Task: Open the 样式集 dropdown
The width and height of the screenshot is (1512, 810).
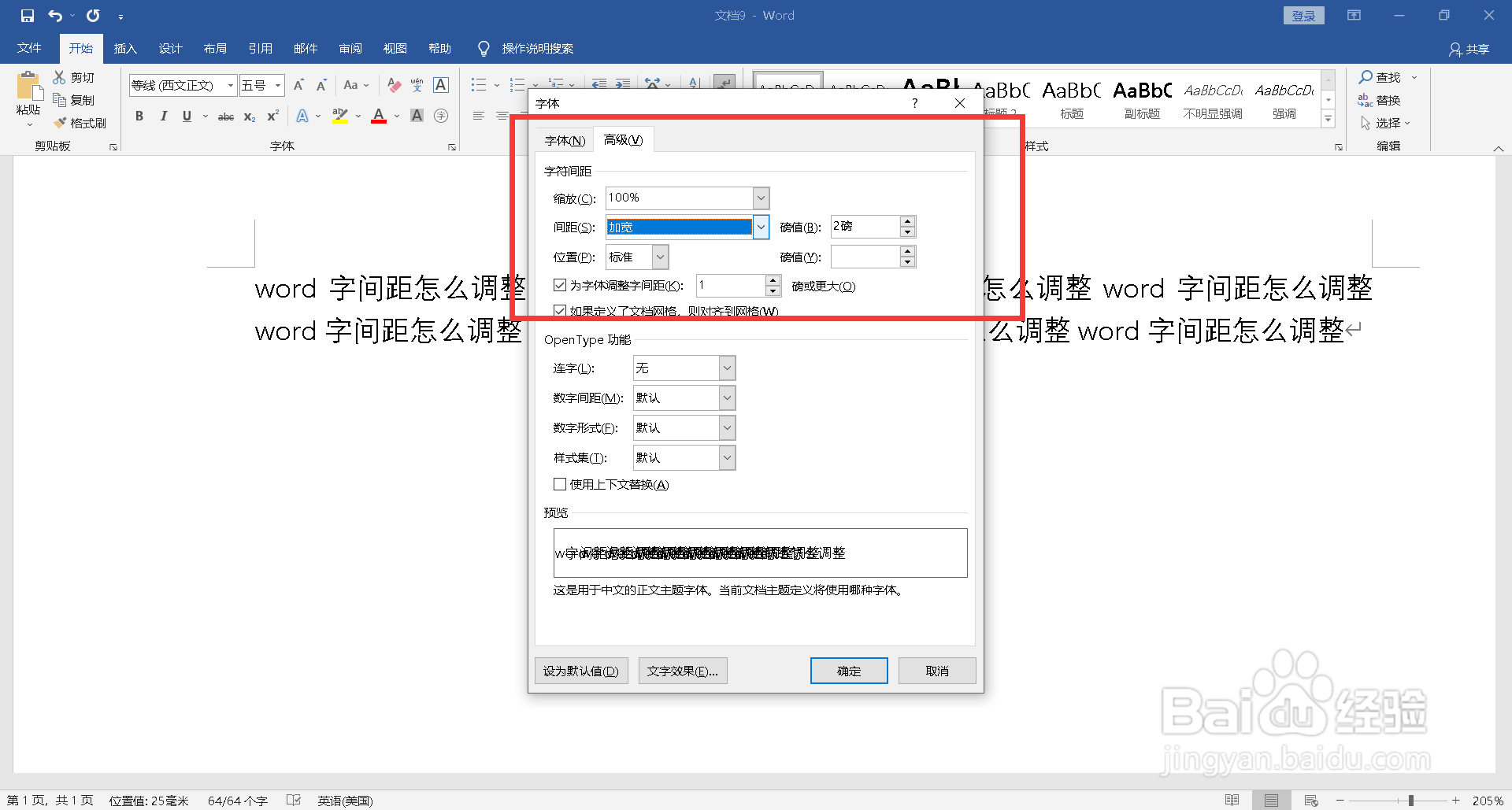Action: pyautogui.click(x=727, y=457)
